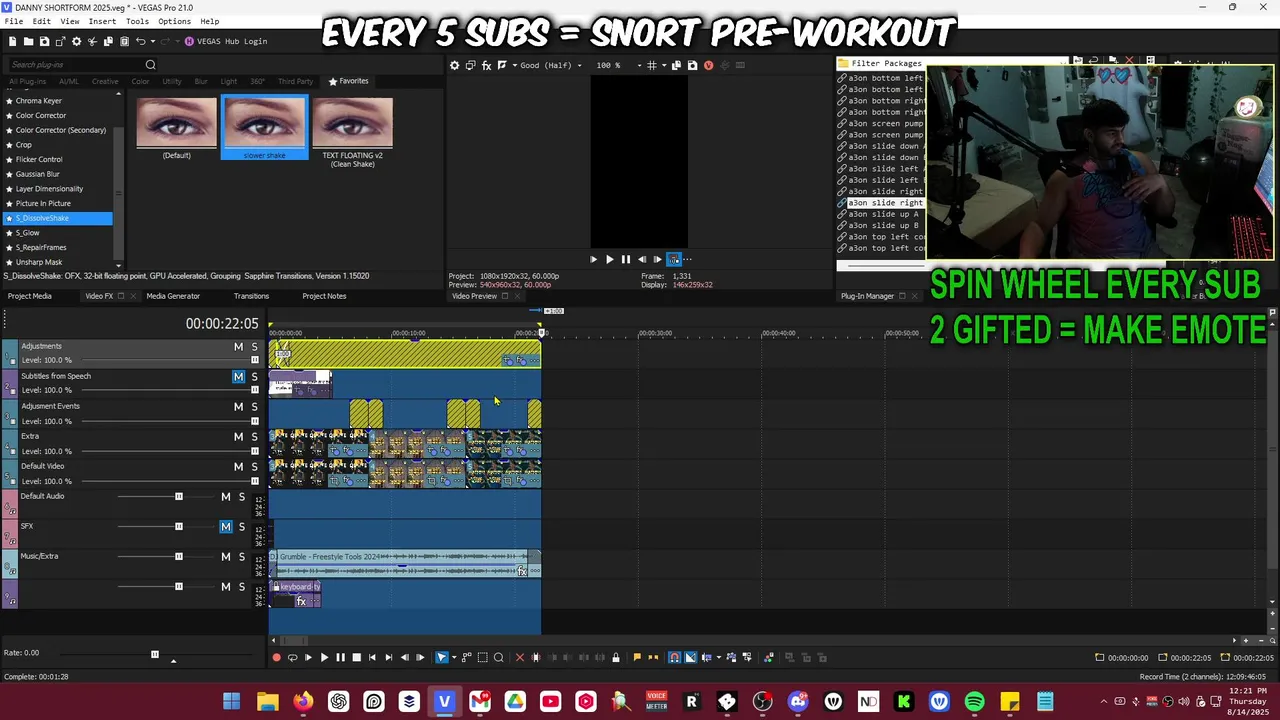This screenshot has width=1280, height=720.
Task: Solo the Adjustments track
Action: pyautogui.click(x=254, y=347)
